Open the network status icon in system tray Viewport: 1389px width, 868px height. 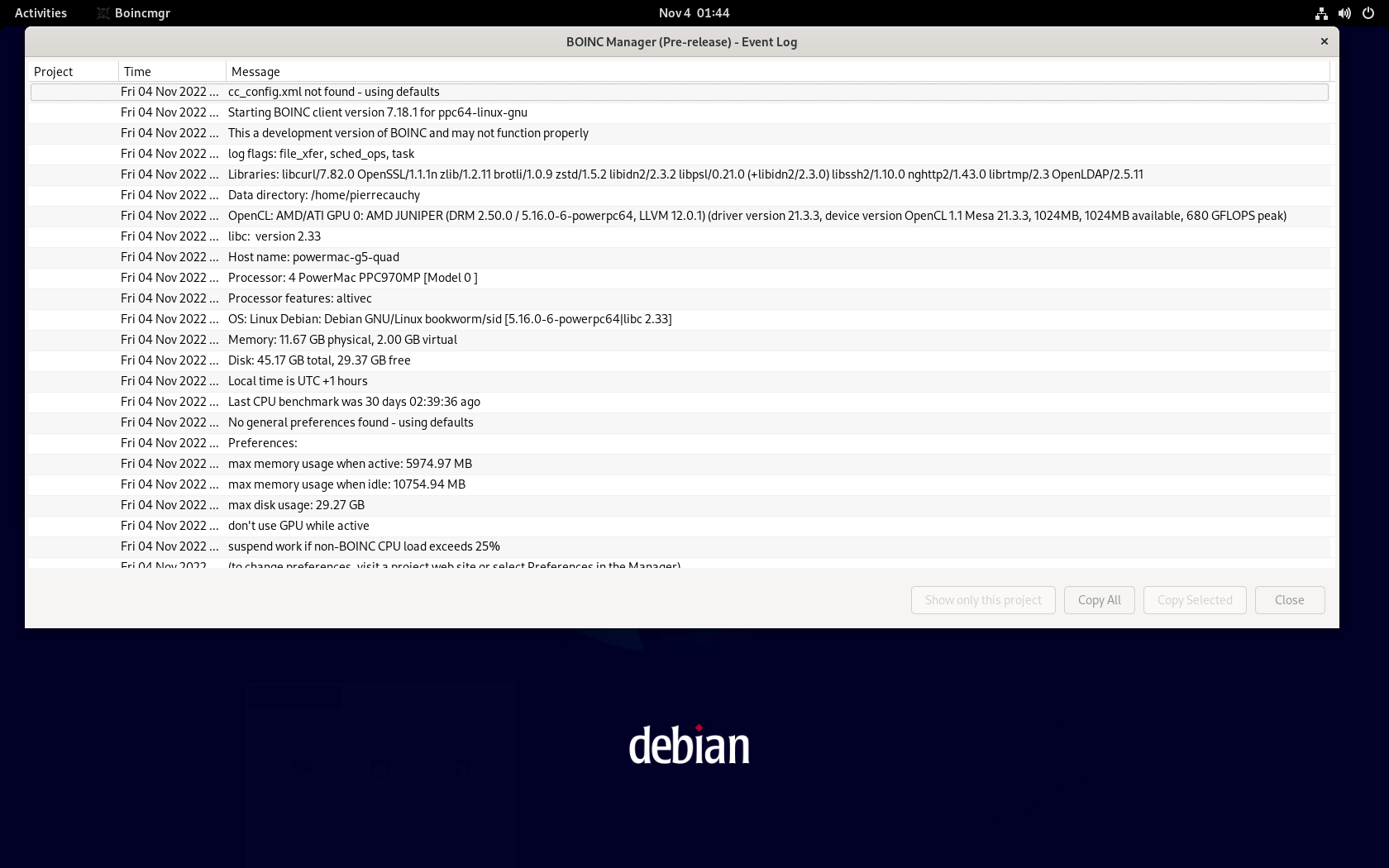(x=1321, y=12)
